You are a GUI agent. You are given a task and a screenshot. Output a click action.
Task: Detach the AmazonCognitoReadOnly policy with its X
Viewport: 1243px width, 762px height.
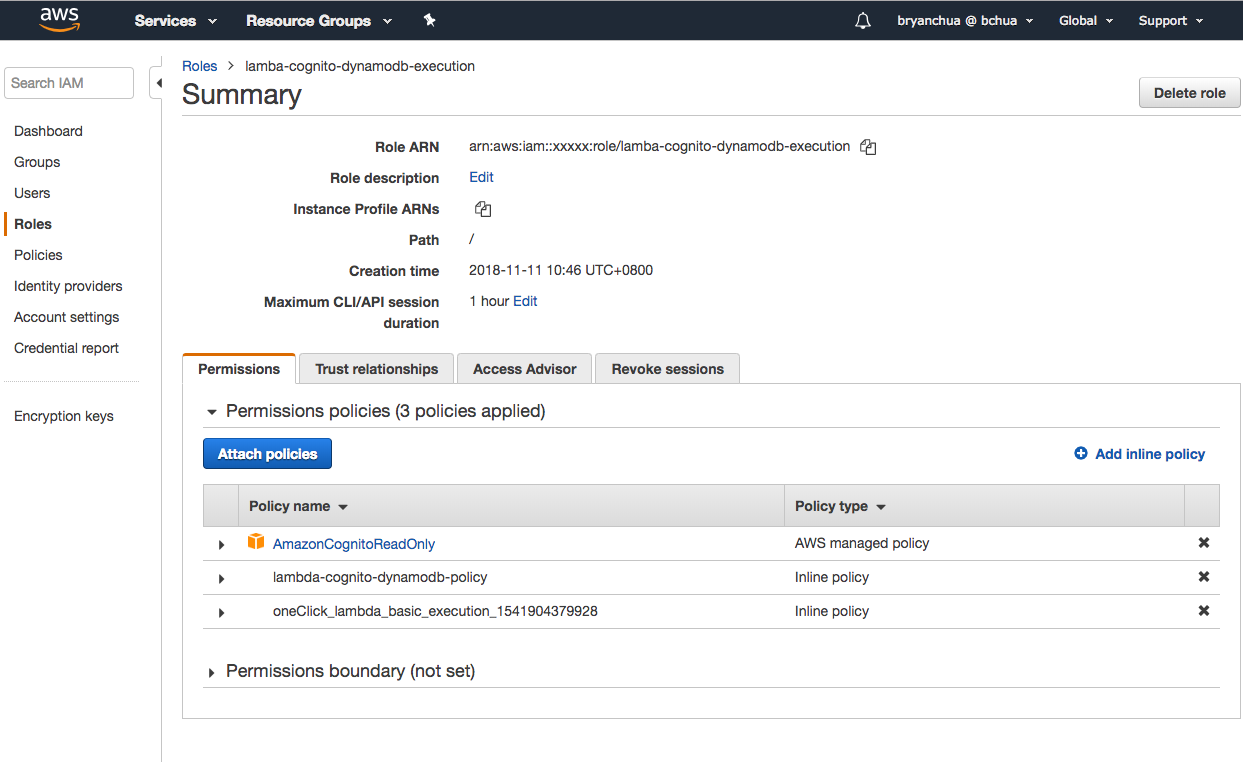[x=1204, y=543]
